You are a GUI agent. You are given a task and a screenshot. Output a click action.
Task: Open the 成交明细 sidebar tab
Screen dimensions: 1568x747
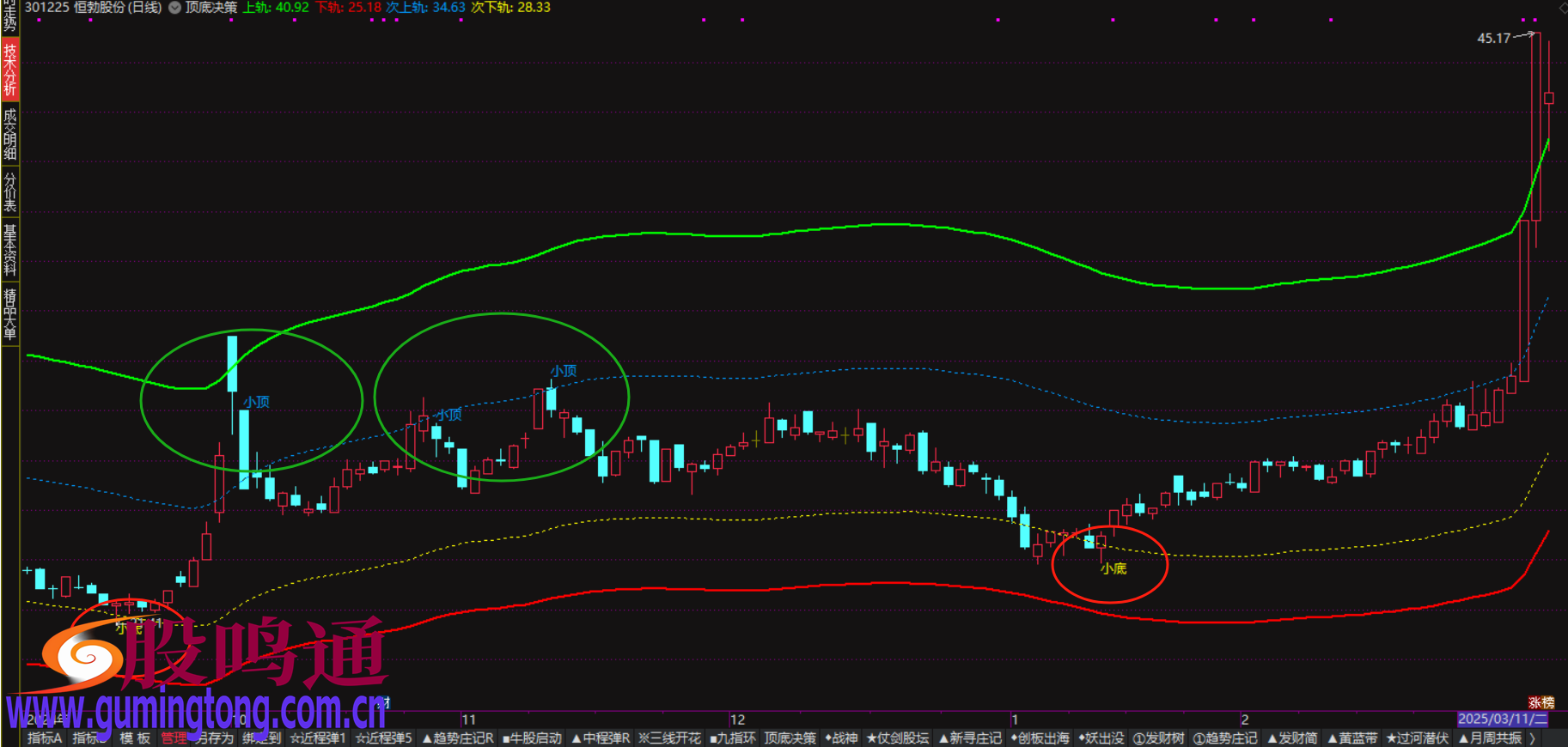pos(9,134)
